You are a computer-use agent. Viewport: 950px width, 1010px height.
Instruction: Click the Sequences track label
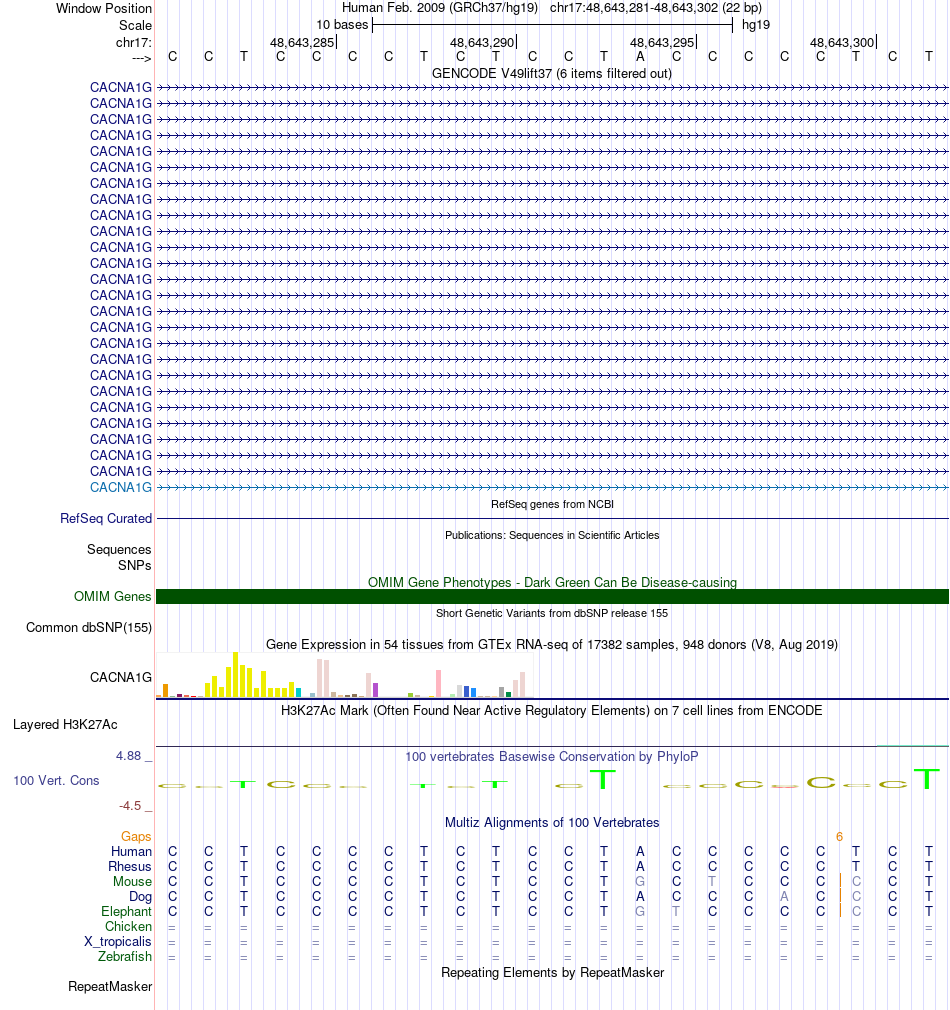pos(119,549)
